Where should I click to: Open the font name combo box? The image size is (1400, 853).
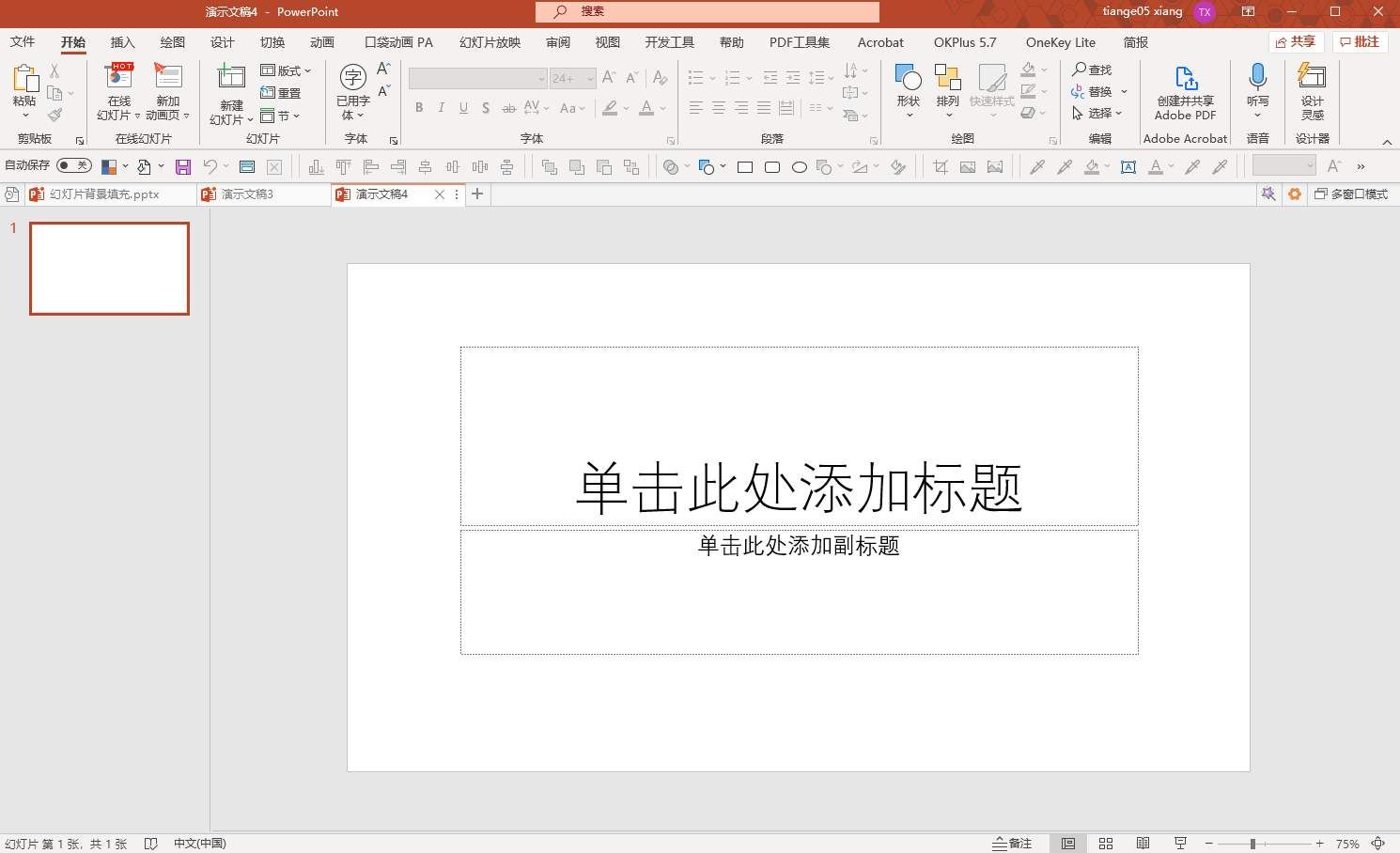coord(477,79)
